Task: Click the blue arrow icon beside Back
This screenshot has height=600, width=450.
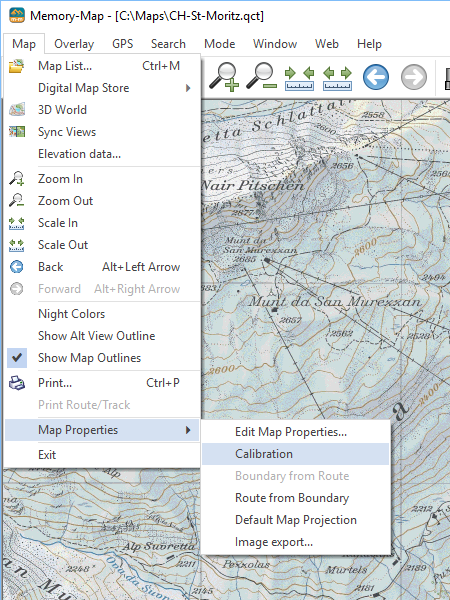Action: click(x=16, y=267)
